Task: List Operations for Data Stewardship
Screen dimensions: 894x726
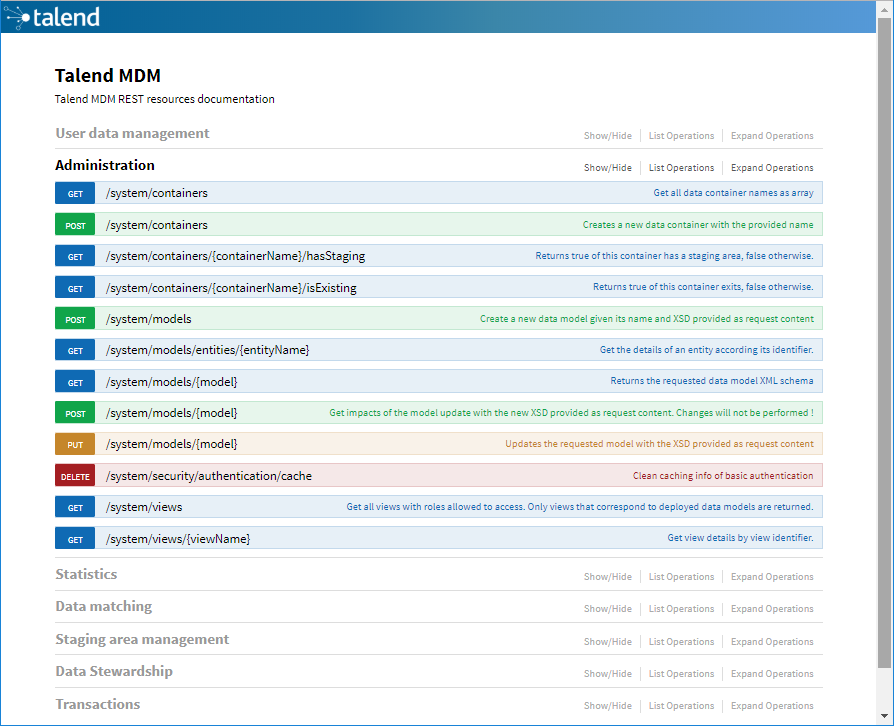Action: coord(681,674)
